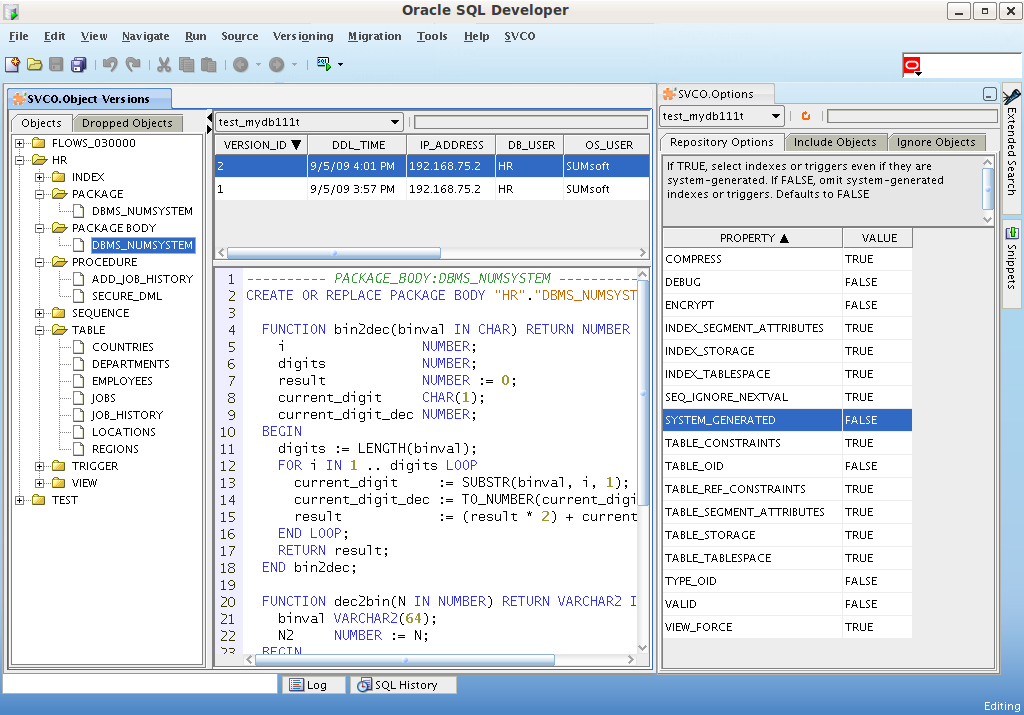Click the Save All toolbar icon

point(78,64)
